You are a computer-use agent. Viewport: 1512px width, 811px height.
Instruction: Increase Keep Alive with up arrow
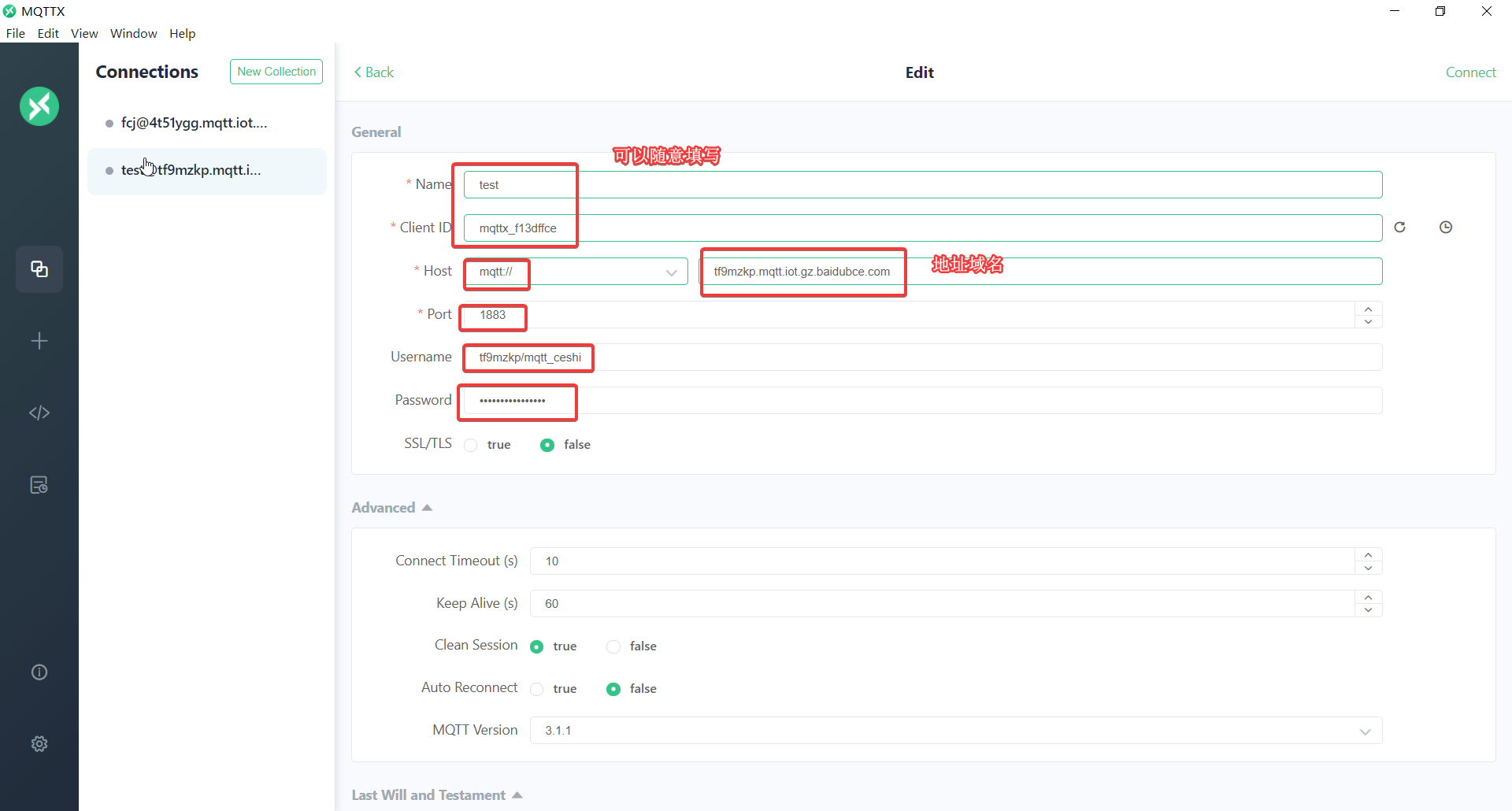1369,598
